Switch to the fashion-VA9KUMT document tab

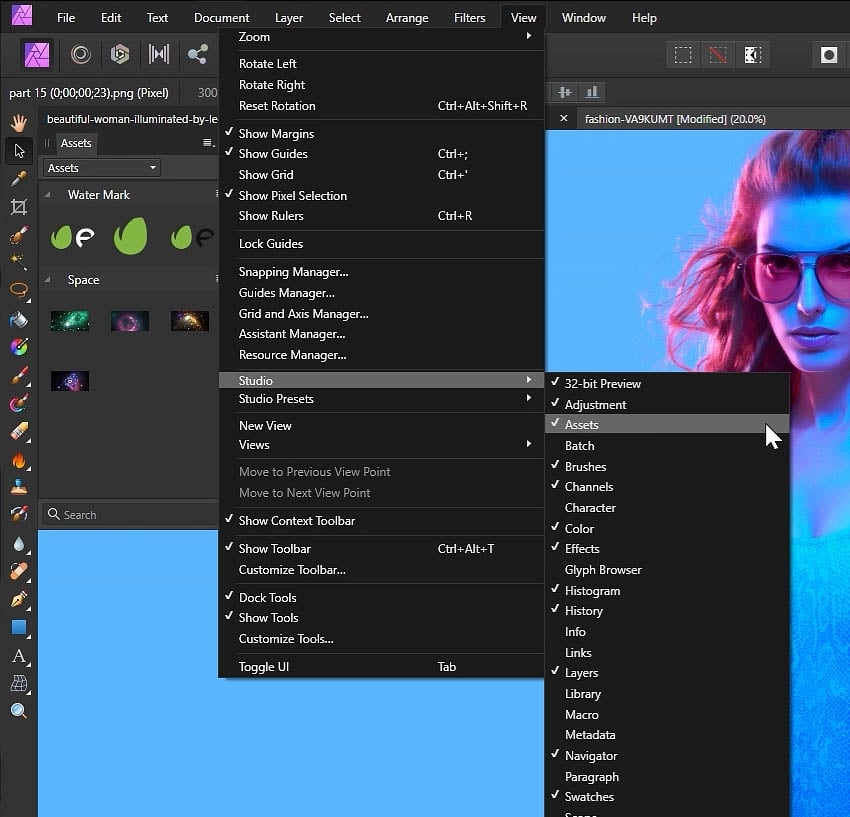click(x=680, y=118)
